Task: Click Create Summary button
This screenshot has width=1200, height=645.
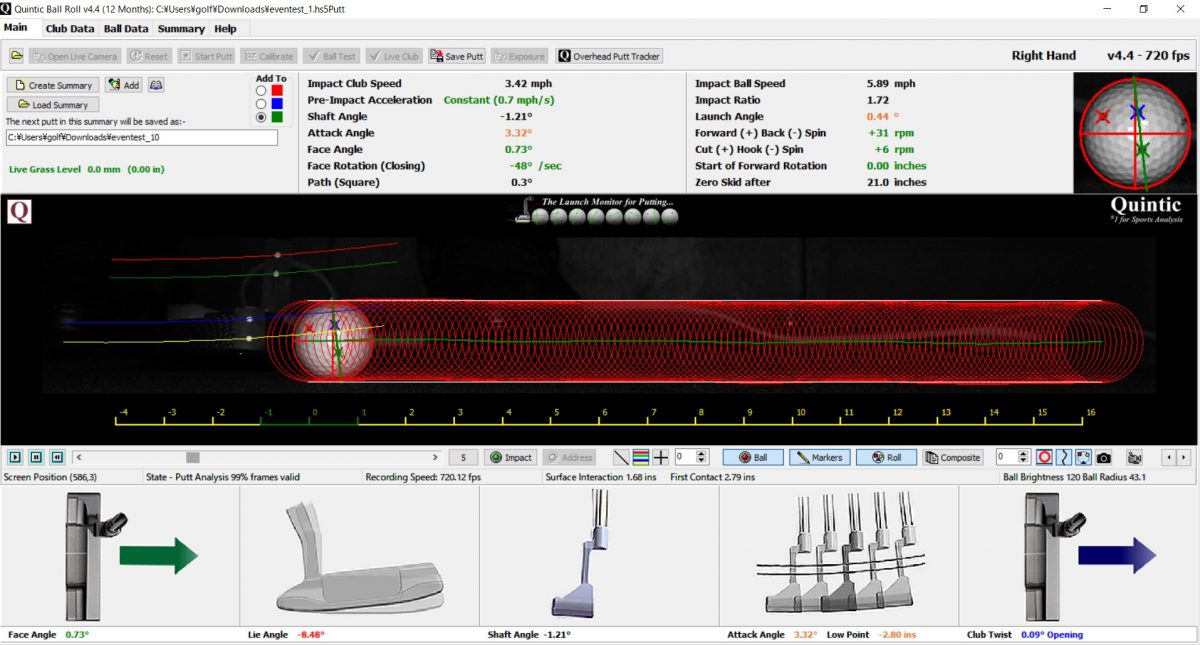Action: tap(53, 85)
